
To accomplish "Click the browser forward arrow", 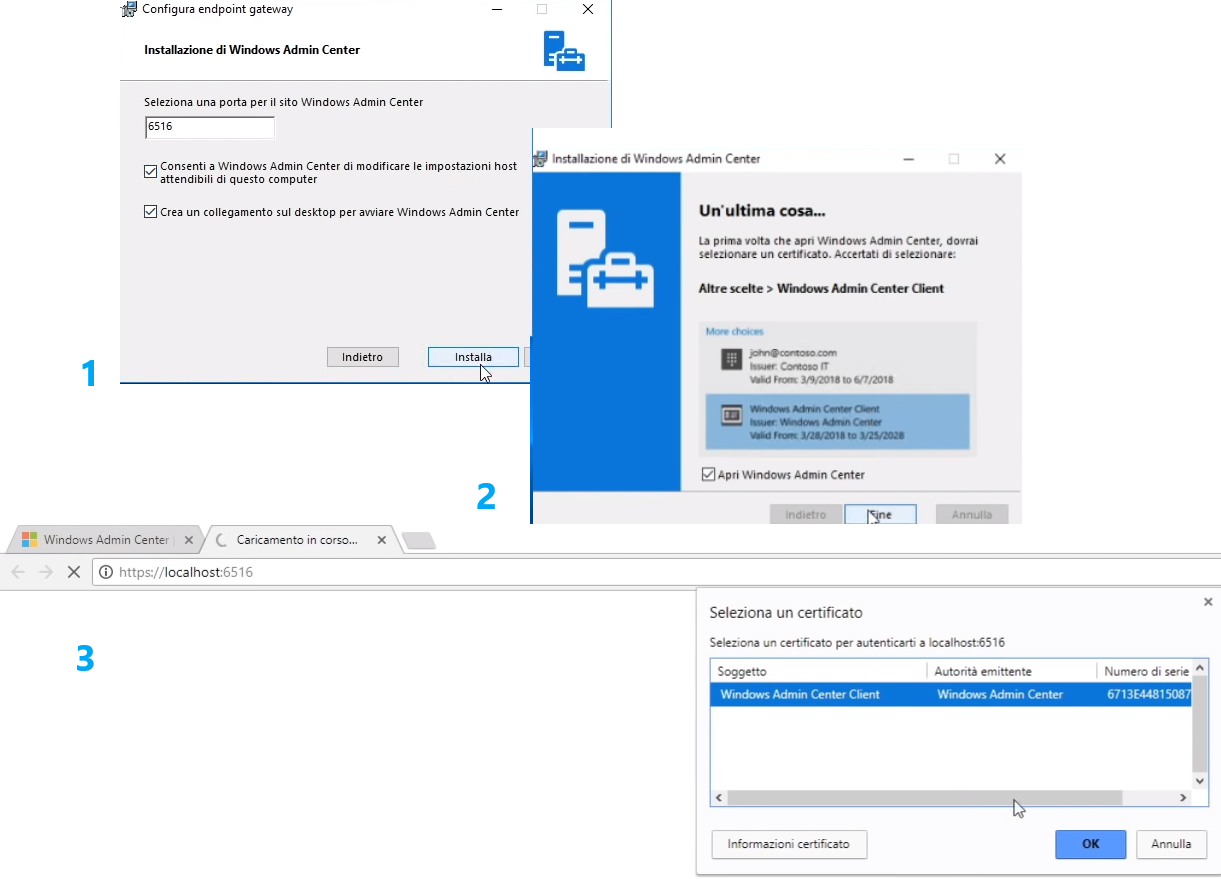I will click(45, 572).
